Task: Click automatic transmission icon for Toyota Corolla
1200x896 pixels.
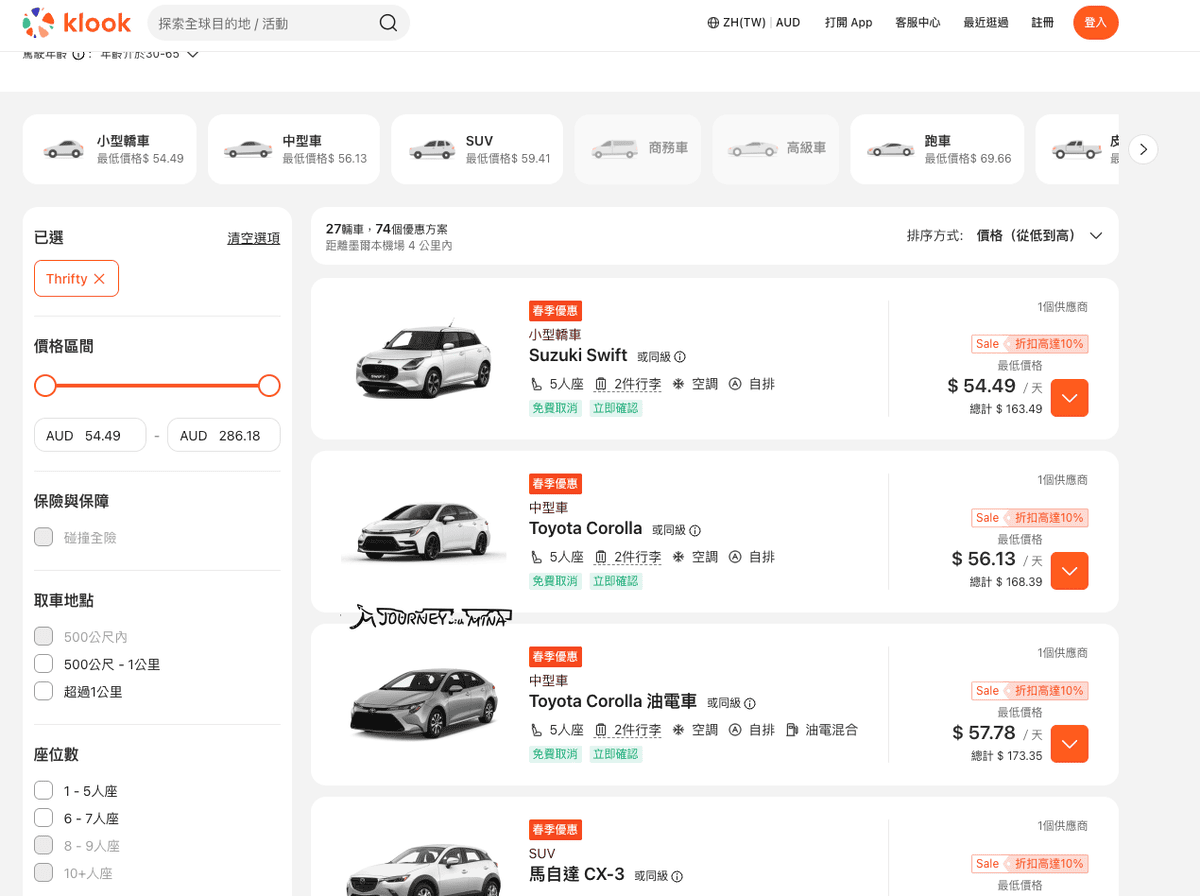Action: tap(735, 557)
